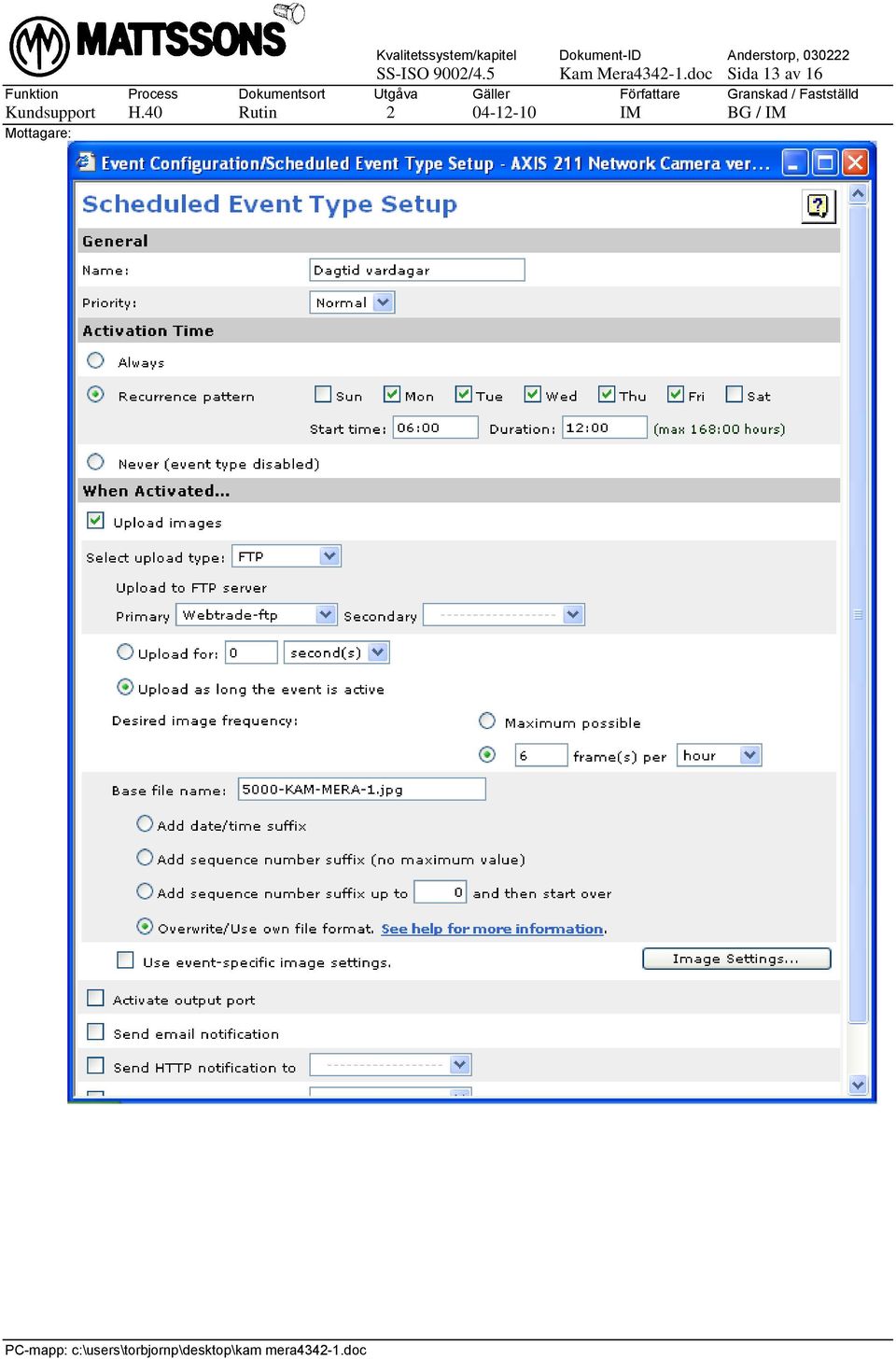Select the Always activation option
This screenshot has width=896, height=1359.
[x=95, y=360]
